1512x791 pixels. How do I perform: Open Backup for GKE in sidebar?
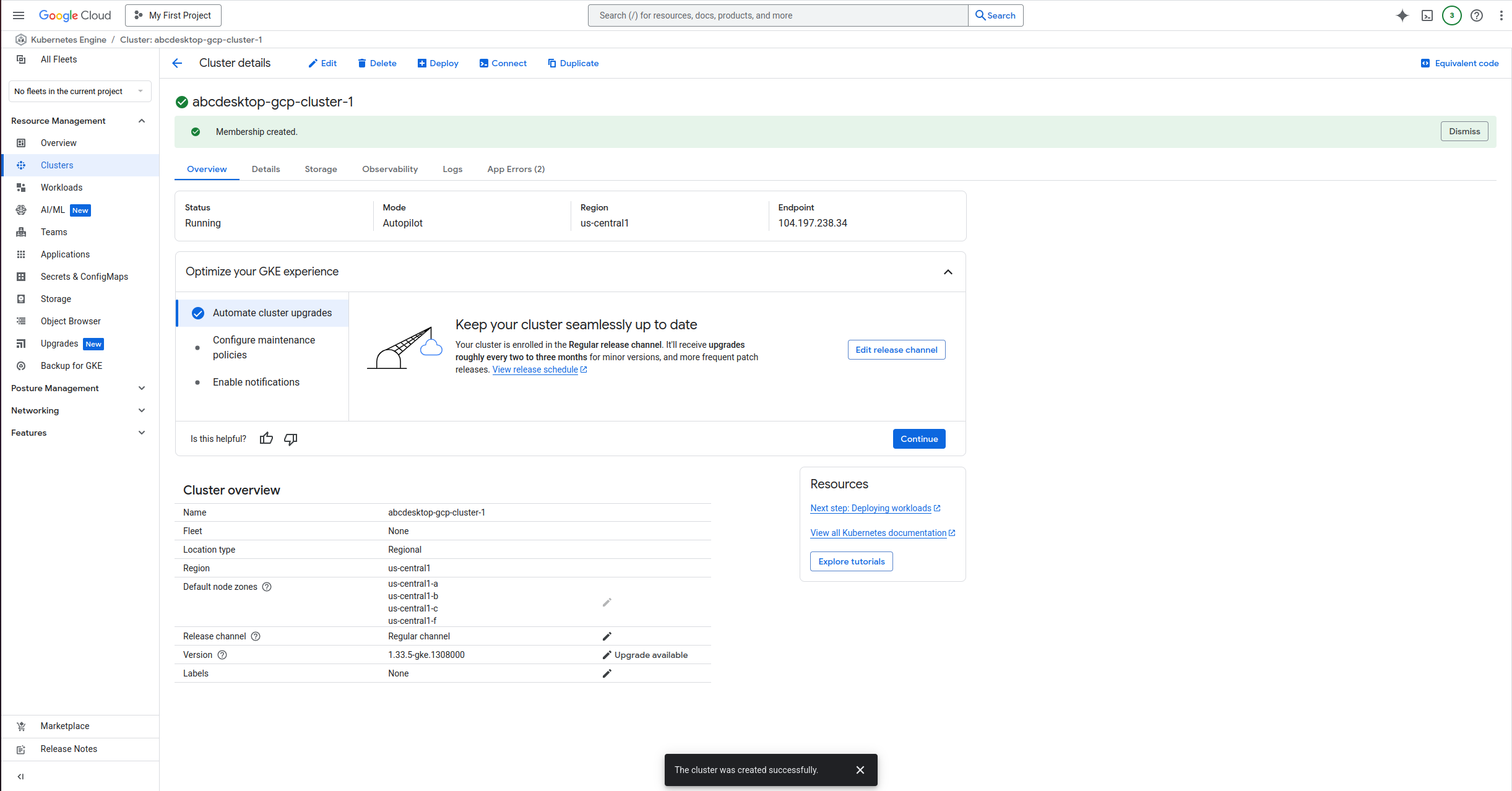(x=80, y=366)
